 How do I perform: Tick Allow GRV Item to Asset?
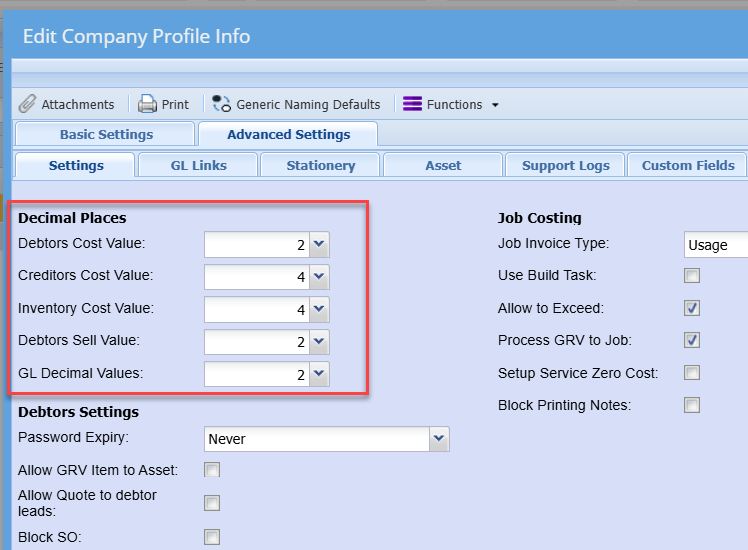212,470
